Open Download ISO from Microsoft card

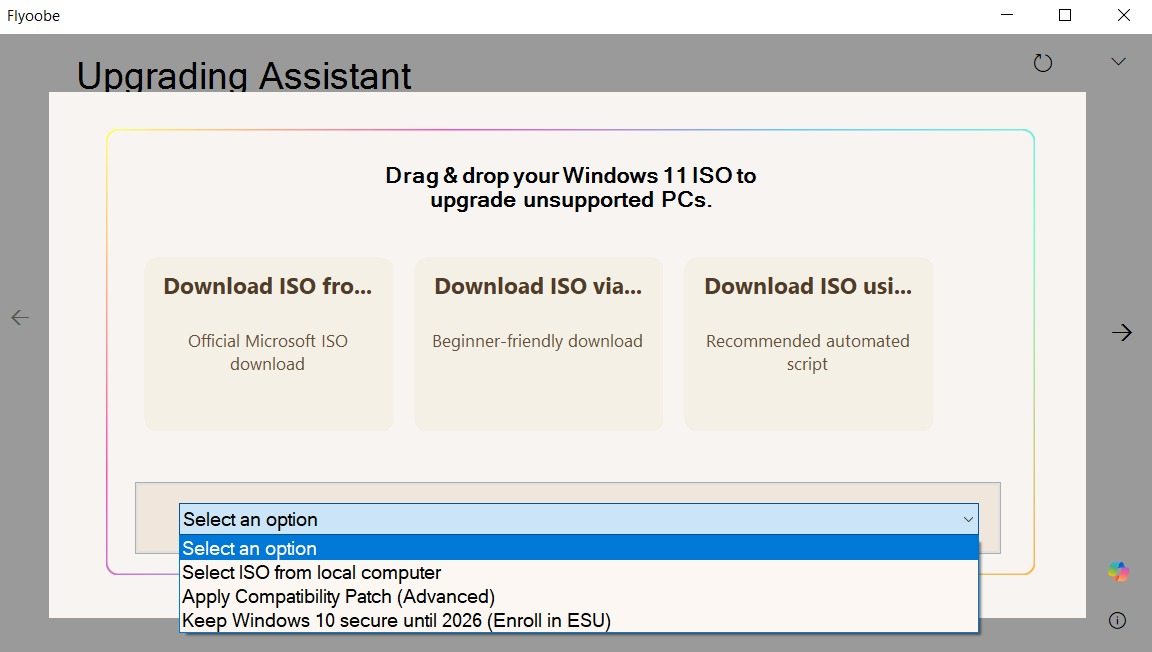coord(268,343)
